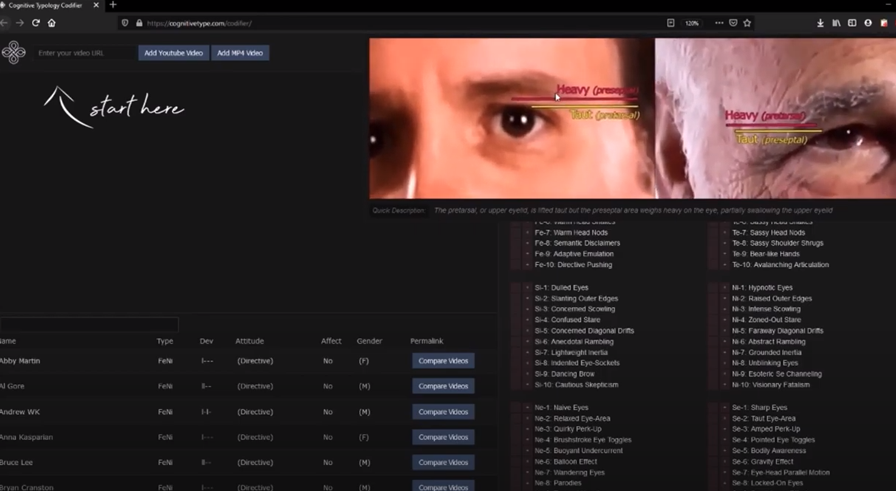Sort table by Gender column
The width and height of the screenshot is (896, 491).
[369, 341]
